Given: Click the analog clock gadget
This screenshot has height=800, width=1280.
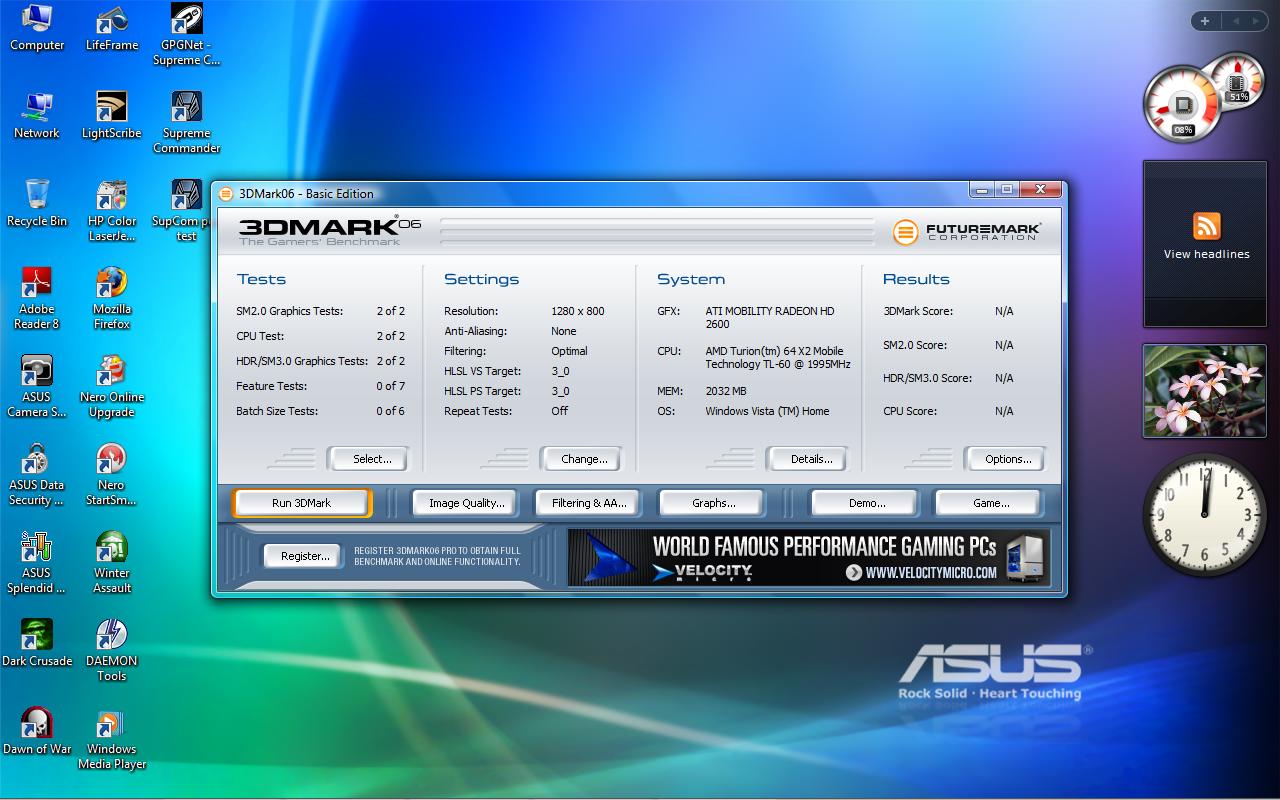Looking at the screenshot, I should (x=1205, y=515).
